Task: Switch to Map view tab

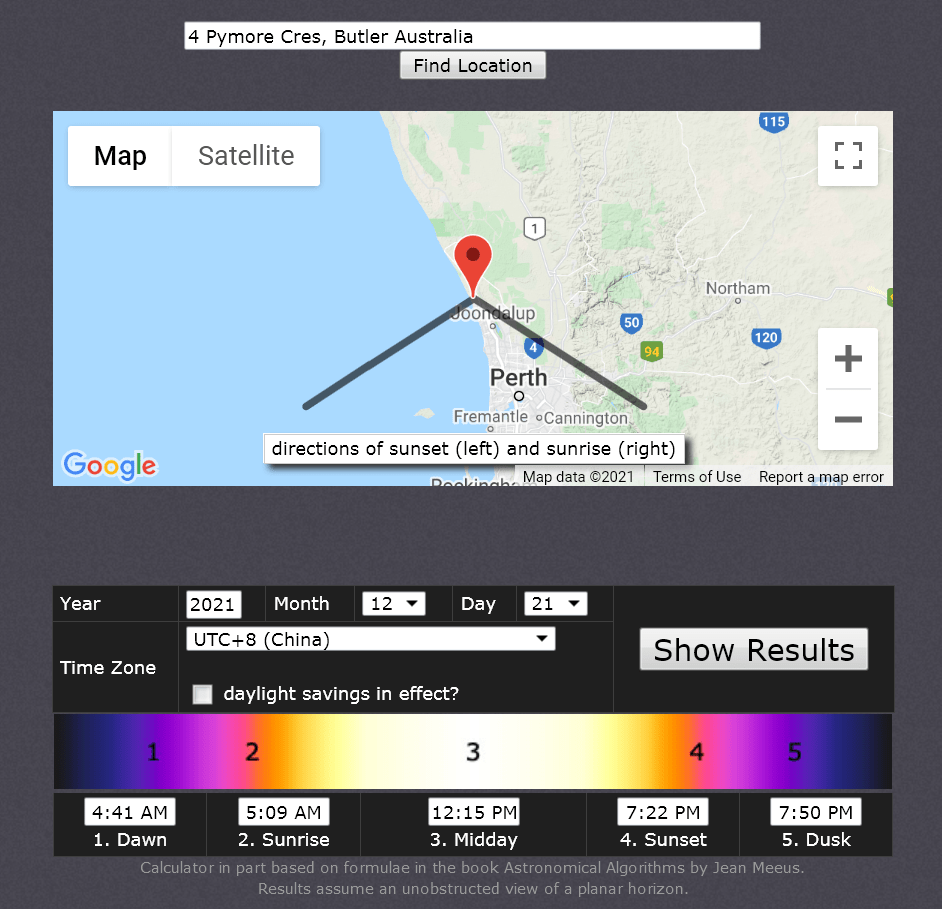Action: pyautogui.click(x=120, y=156)
